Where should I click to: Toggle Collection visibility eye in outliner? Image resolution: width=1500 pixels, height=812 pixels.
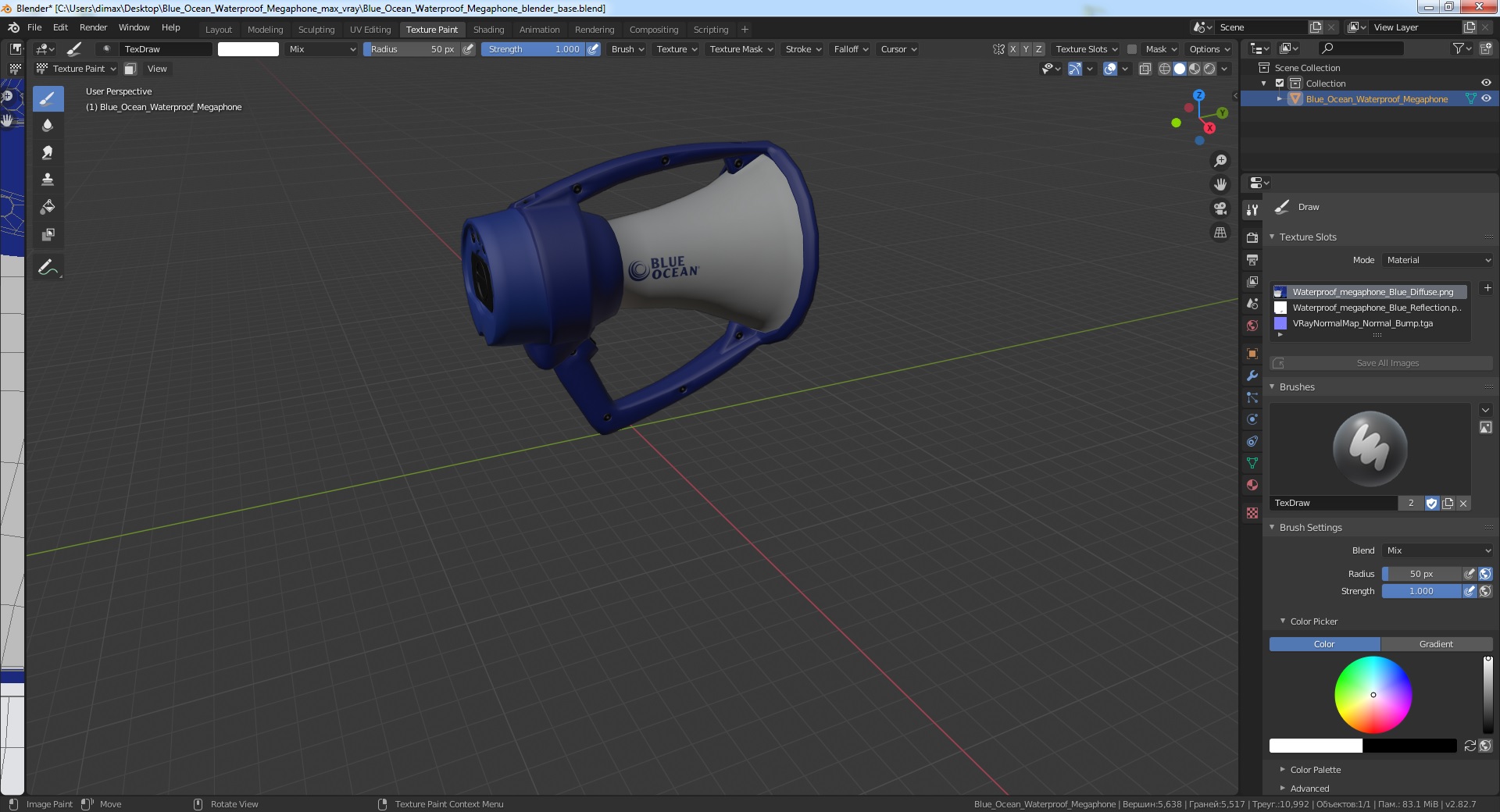click(x=1485, y=83)
